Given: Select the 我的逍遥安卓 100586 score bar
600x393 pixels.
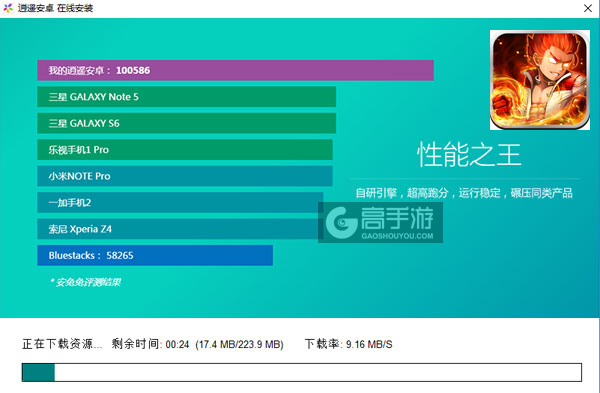Looking at the screenshot, I should 235,70.
